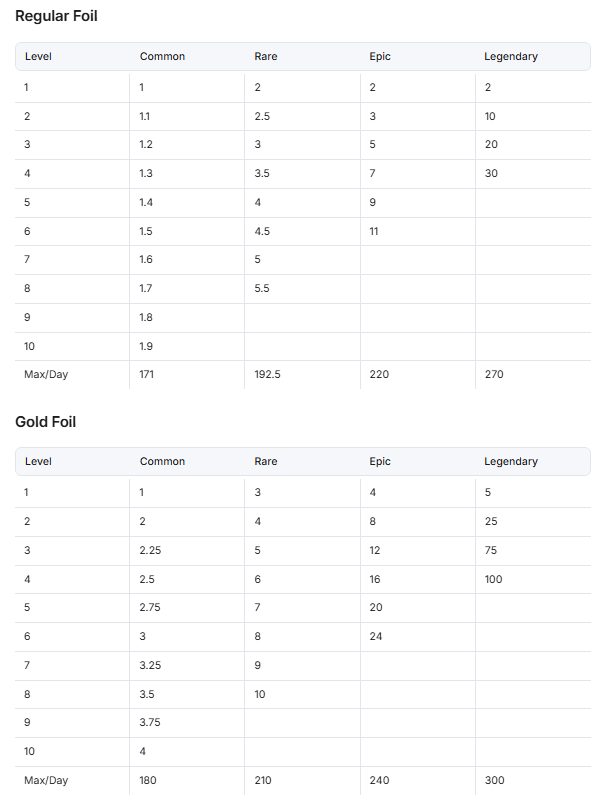609x810 pixels.
Task: Select the Common column header in the Gold Foil table
Action: pyautogui.click(x=162, y=461)
